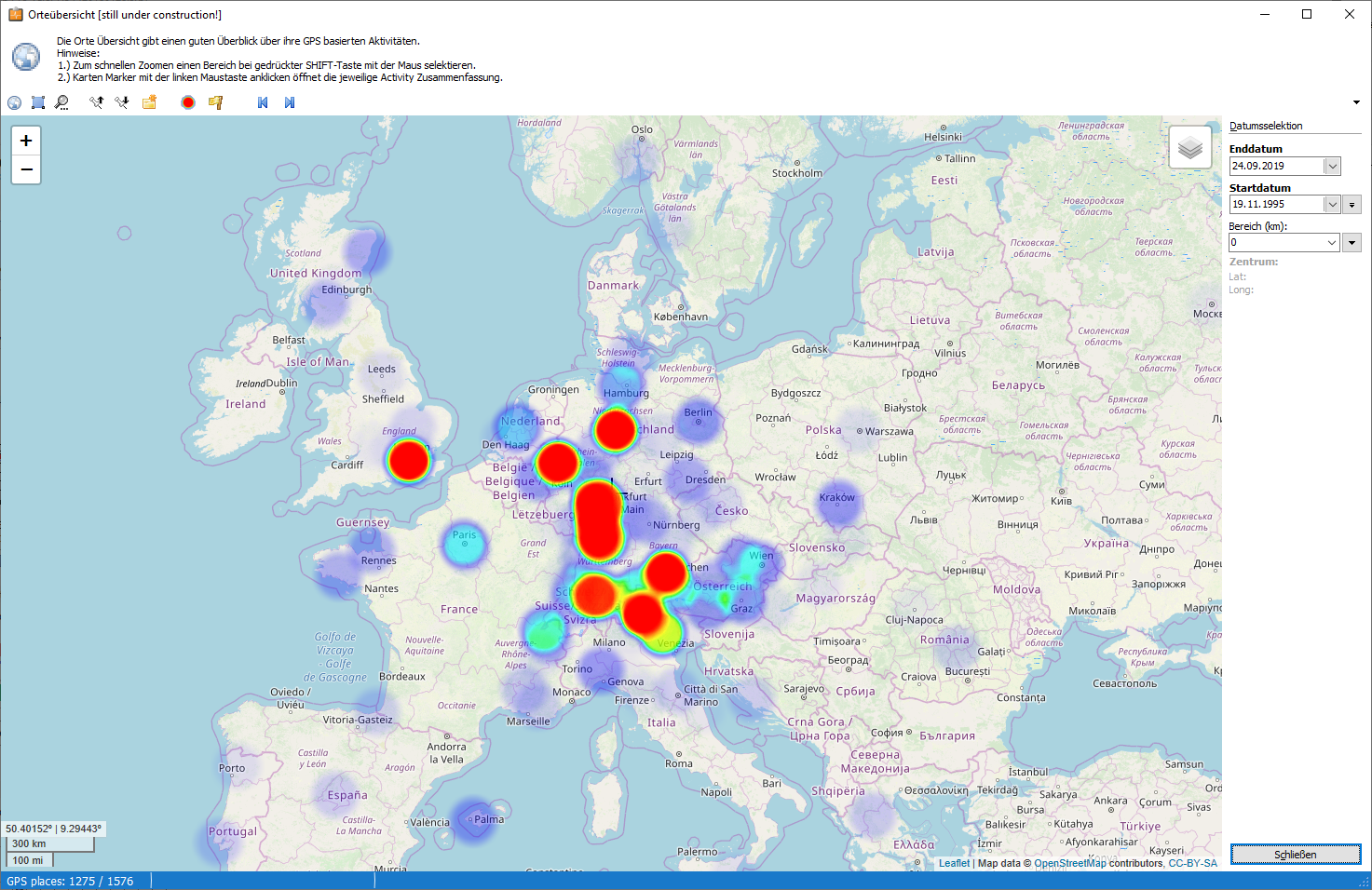Click the yellow folder with sun icon
Image resolution: width=1372 pixels, height=890 pixels.
149,102
